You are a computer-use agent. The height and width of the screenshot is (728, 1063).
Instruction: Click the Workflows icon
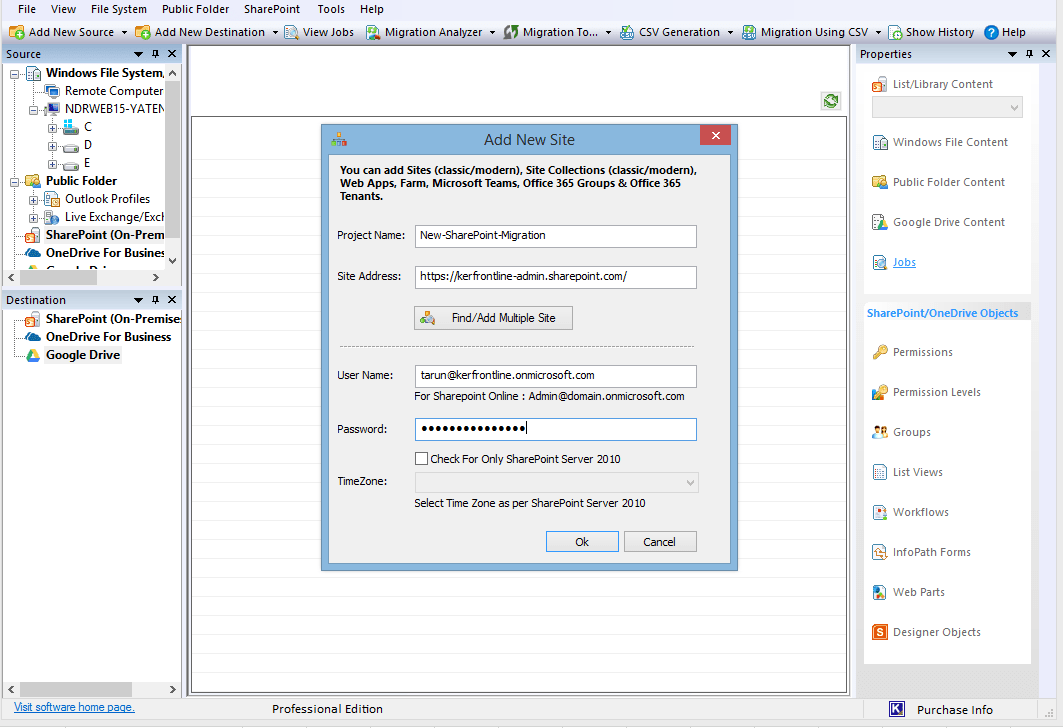point(880,512)
